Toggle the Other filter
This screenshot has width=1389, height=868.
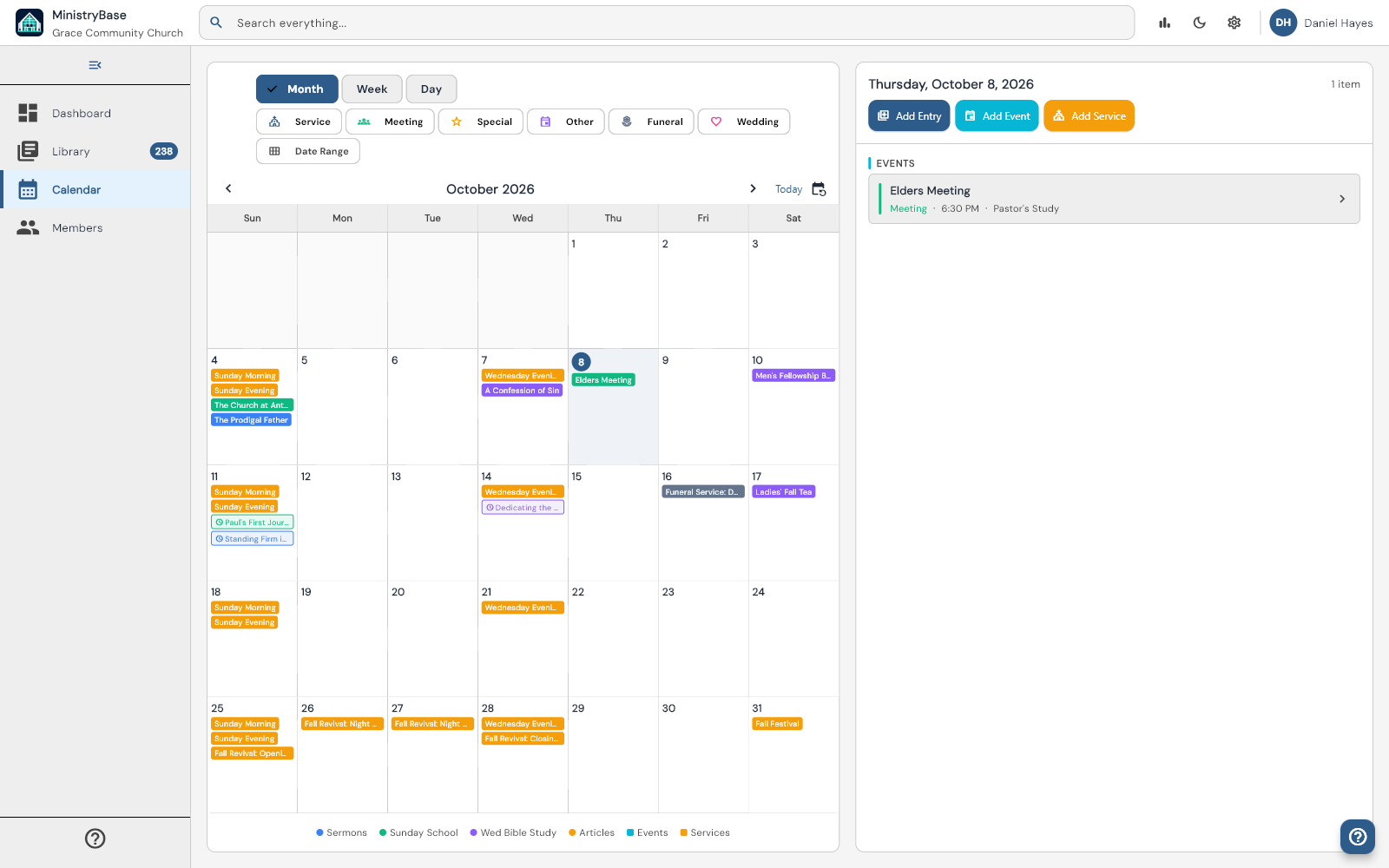(566, 122)
